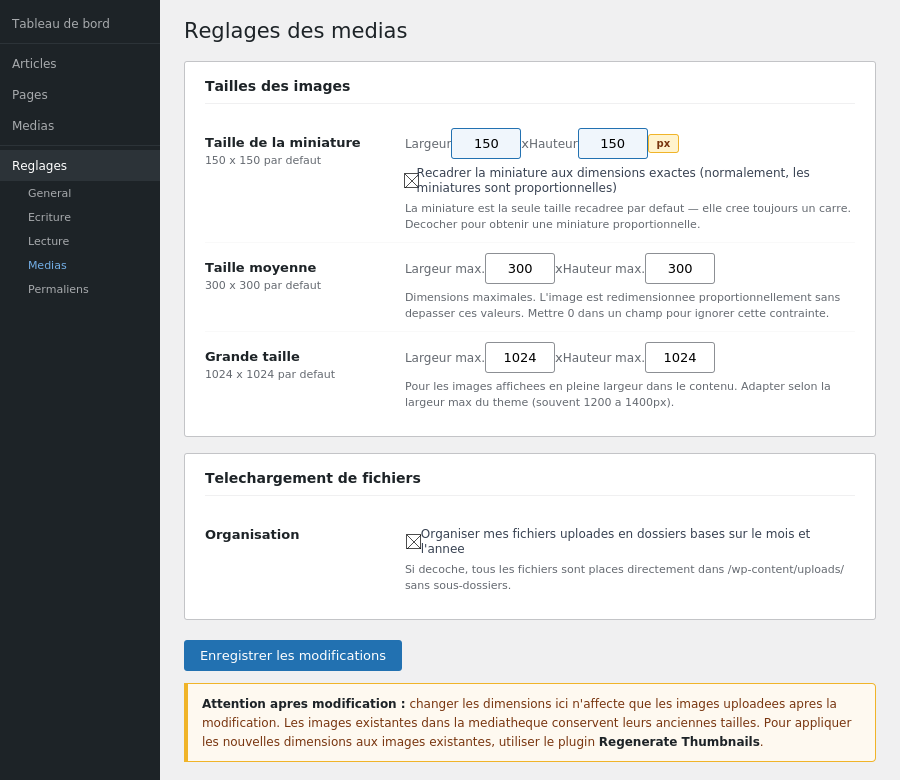Click the Organisation label
The height and width of the screenshot is (780, 900).
(x=252, y=534)
